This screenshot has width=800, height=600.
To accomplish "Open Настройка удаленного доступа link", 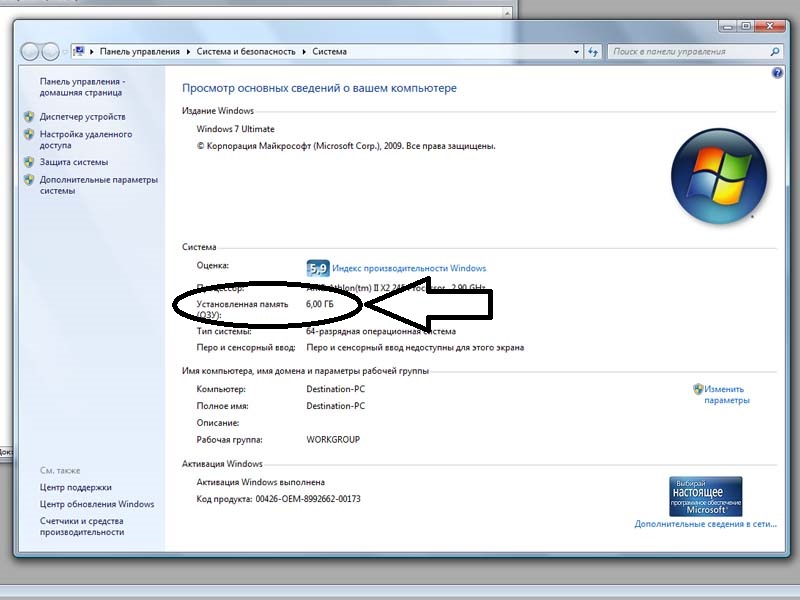I will [86, 140].
